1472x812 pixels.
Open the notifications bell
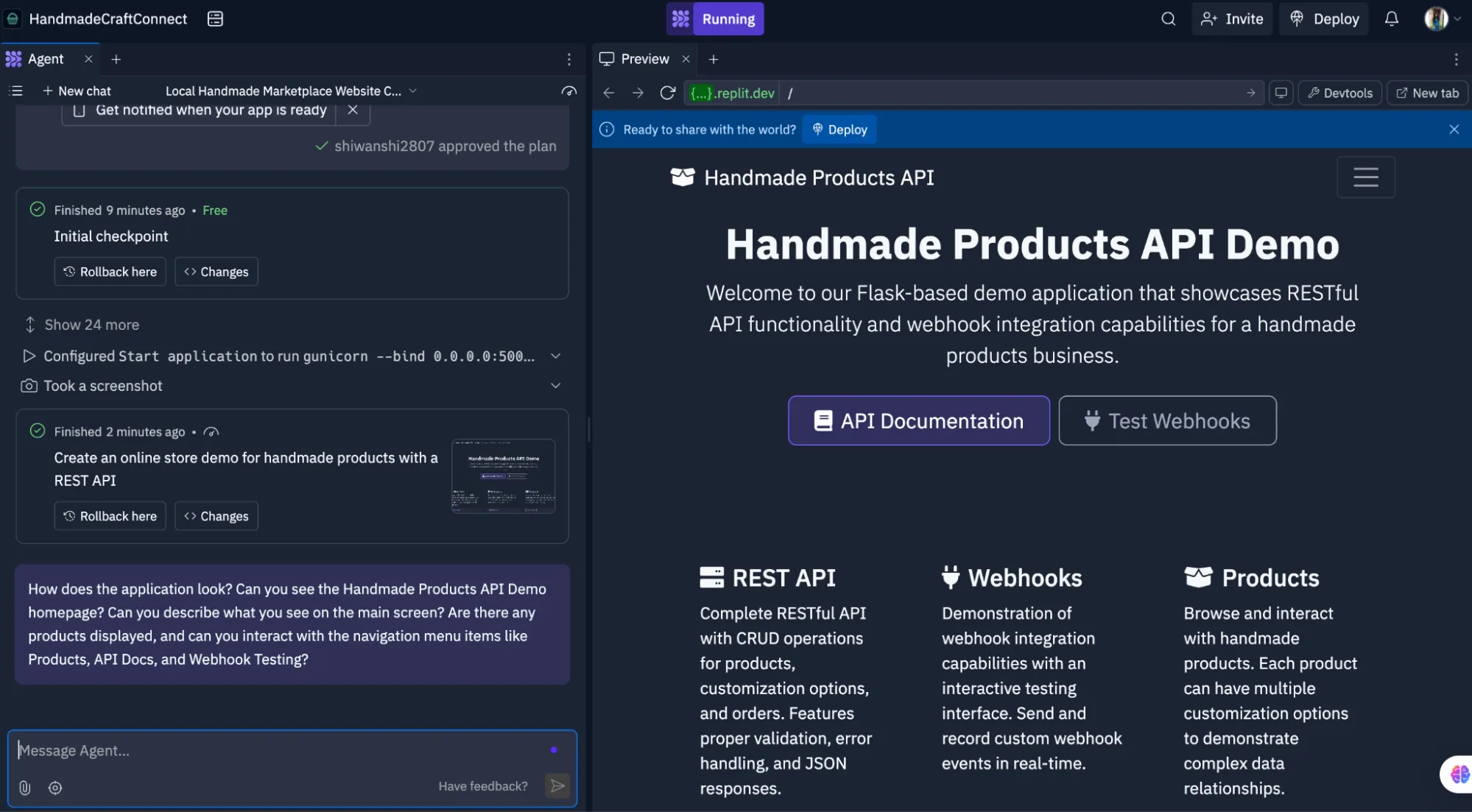[1391, 19]
